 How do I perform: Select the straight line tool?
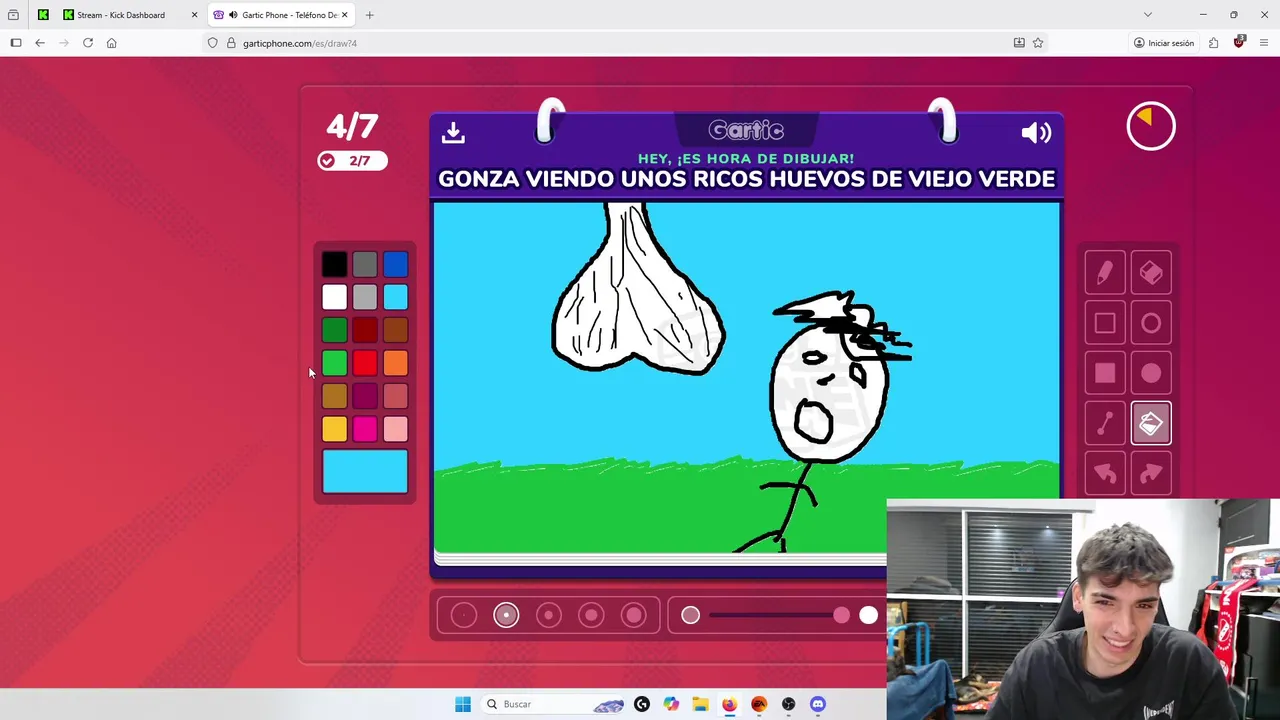[x=1105, y=423]
